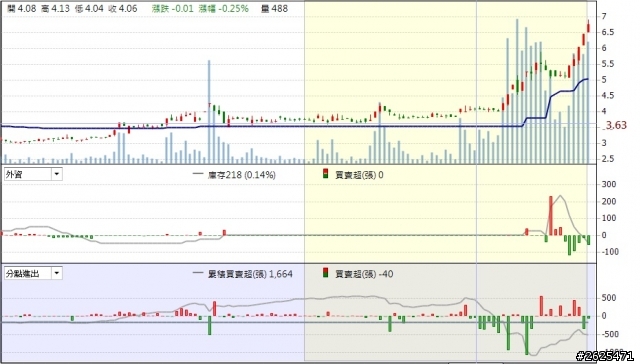Click the gray line icon beside 庫存218
Viewport: 640px width, 364px height.
pyautogui.click(x=198, y=174)
